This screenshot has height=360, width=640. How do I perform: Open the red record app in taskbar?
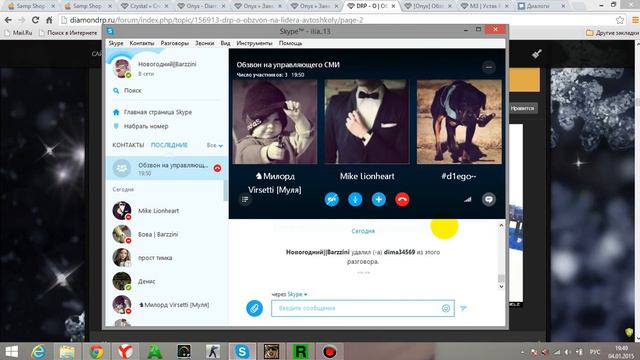329,352
